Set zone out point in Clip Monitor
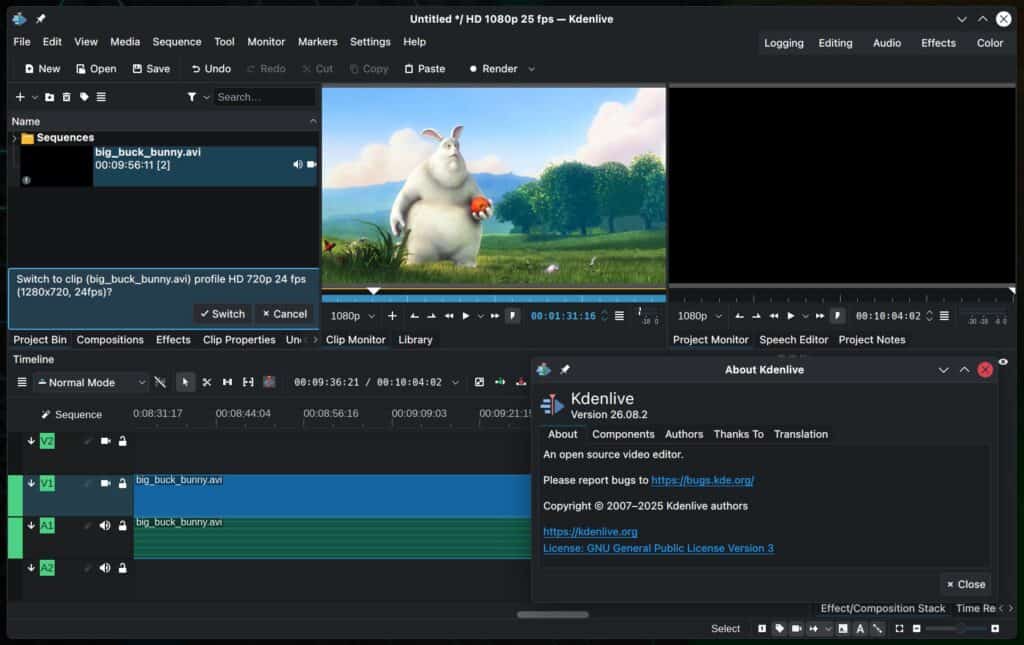This screenshot has height=645, width=1024. click(x=432, y=316)
